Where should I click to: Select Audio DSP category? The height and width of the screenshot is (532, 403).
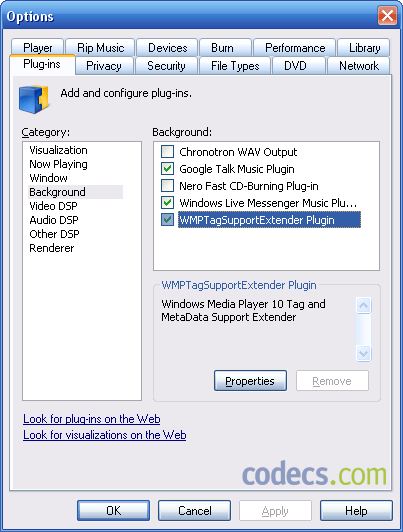point(54,220)
